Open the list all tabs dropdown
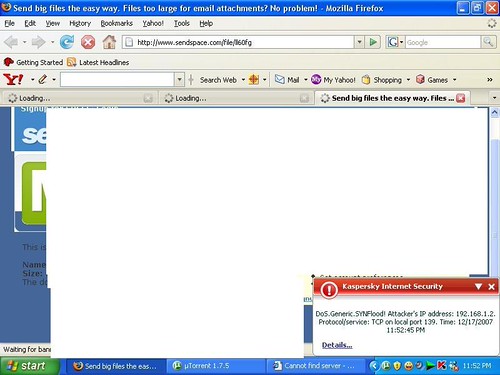Image resolution: width=500 pixels, height=375 pixels. pyautogui.click(x=494, y=98)
